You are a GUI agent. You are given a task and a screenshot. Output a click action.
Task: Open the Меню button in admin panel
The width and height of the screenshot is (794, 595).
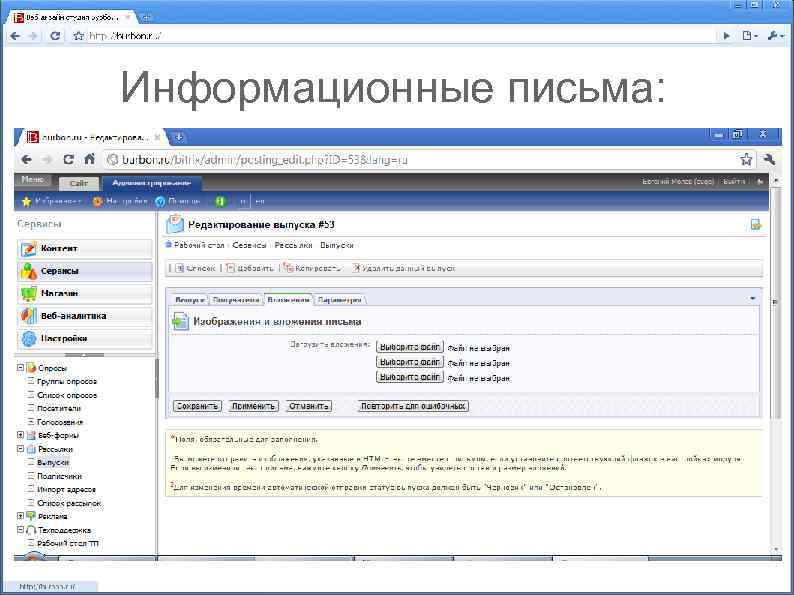33,180
